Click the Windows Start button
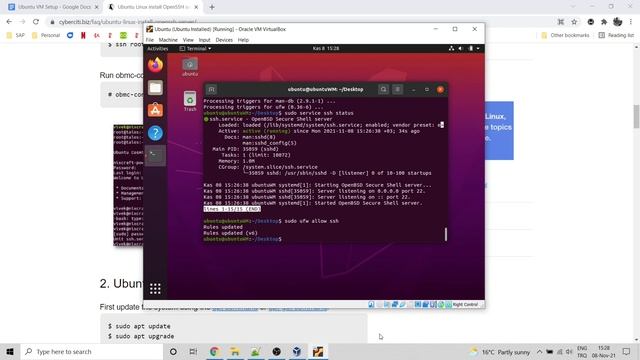The height and width of the screenshot is (360, 640). coord(10,351)
